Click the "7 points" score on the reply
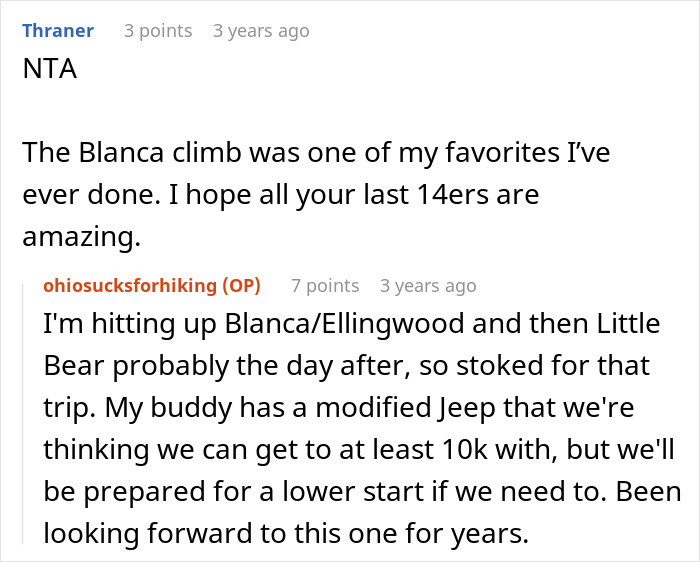The image size is (700, 562). tap(325, 286)
